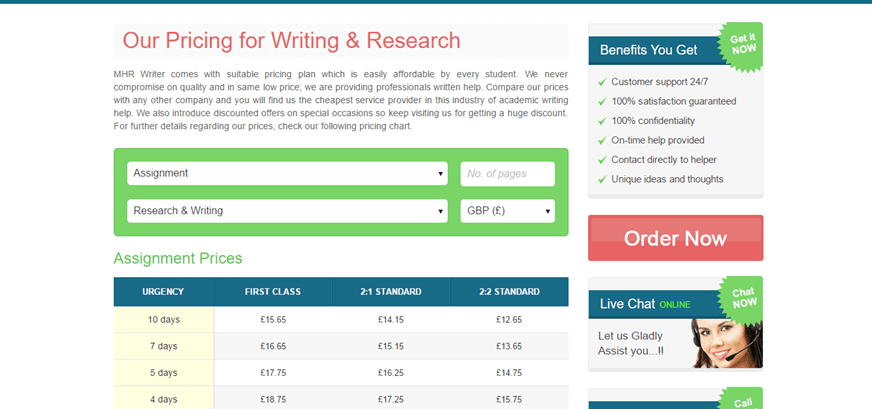Image resolution: width=872 pixels, height=409 pixels.
Task: Click the Our Pricing for Writing & Research heading
Action: pyautogui.click(x=291, y=41)
